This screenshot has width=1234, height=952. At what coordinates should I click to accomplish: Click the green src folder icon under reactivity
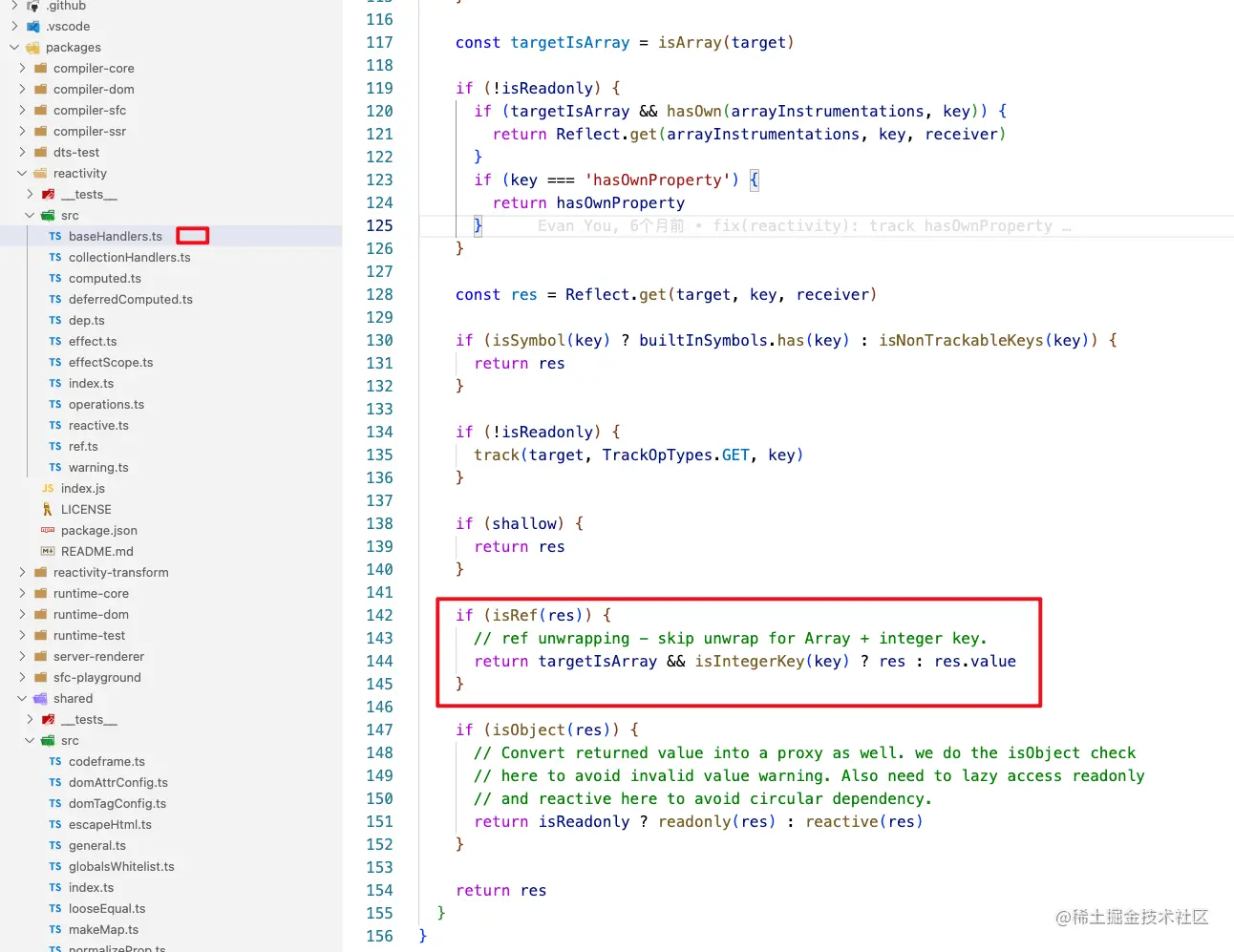[49, 216]
